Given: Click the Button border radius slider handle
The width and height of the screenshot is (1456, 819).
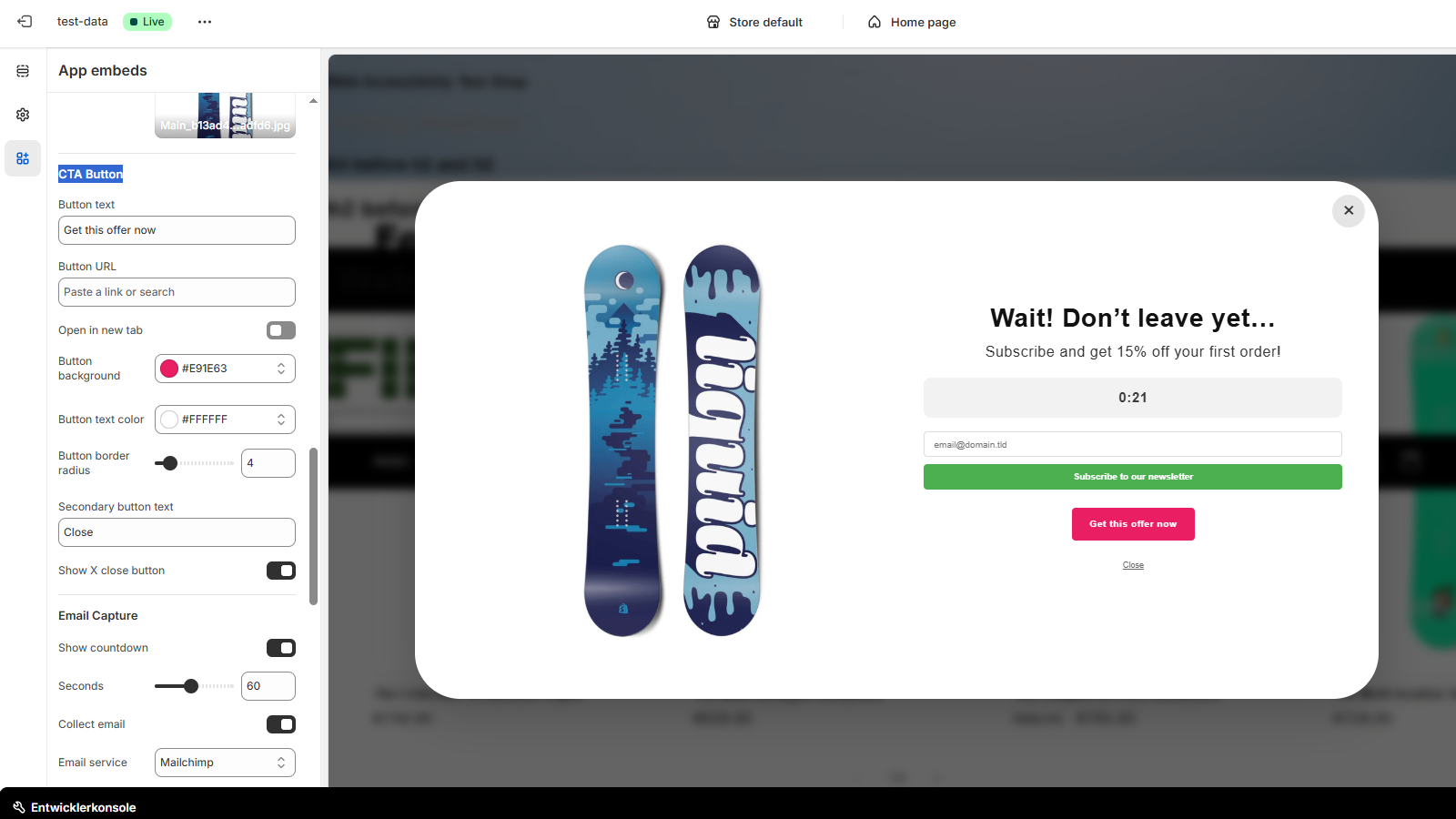Looking at the screenshot, I should point(169,463).
